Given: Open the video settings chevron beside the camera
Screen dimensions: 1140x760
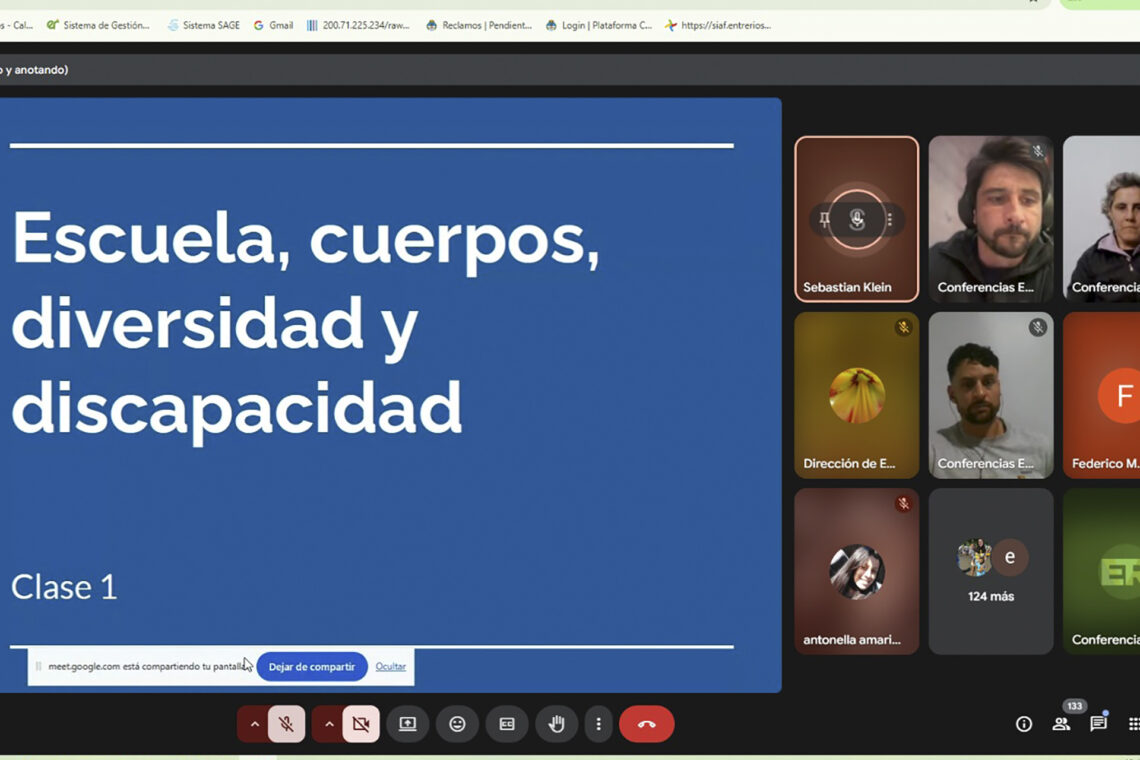Looking at the screenshot, I should pos(328,723).
